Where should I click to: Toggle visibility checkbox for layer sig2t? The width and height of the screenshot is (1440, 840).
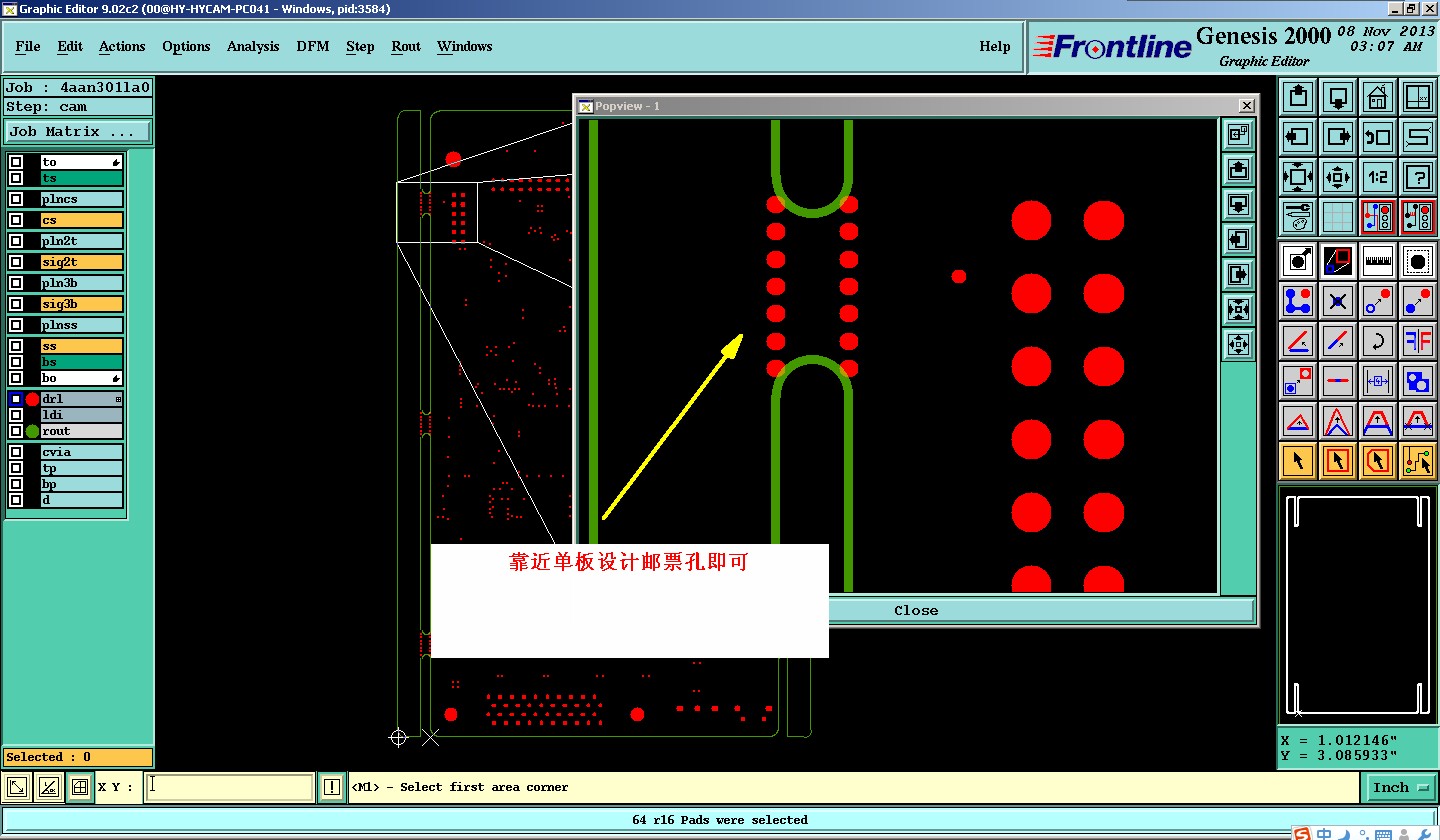click(16, 262)
